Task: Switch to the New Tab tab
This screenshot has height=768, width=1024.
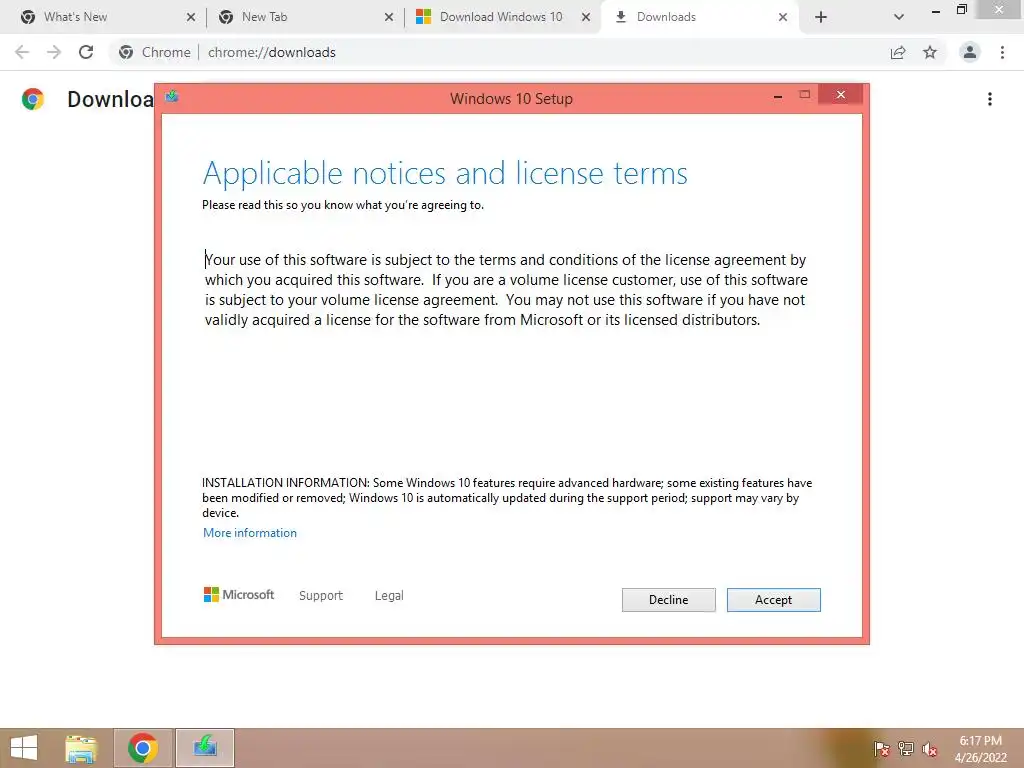Action: pos(304,17)
